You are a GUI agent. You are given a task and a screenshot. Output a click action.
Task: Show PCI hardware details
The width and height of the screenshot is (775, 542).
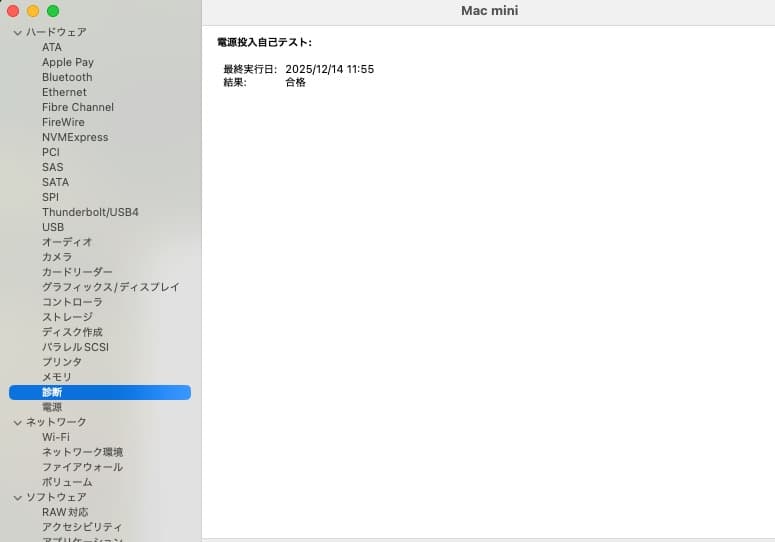(51, 152)
